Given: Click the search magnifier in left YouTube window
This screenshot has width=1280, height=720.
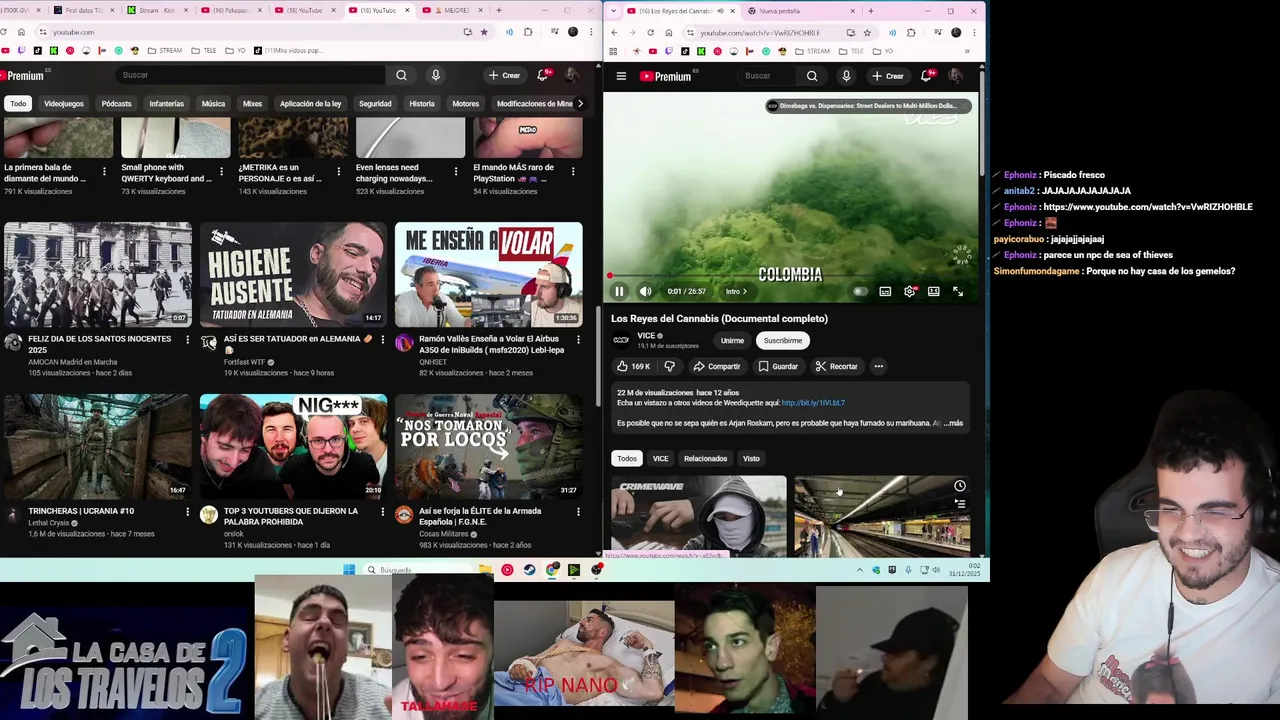Looking at the screenshot, I should pyautogui.click(x=401, y=75).
